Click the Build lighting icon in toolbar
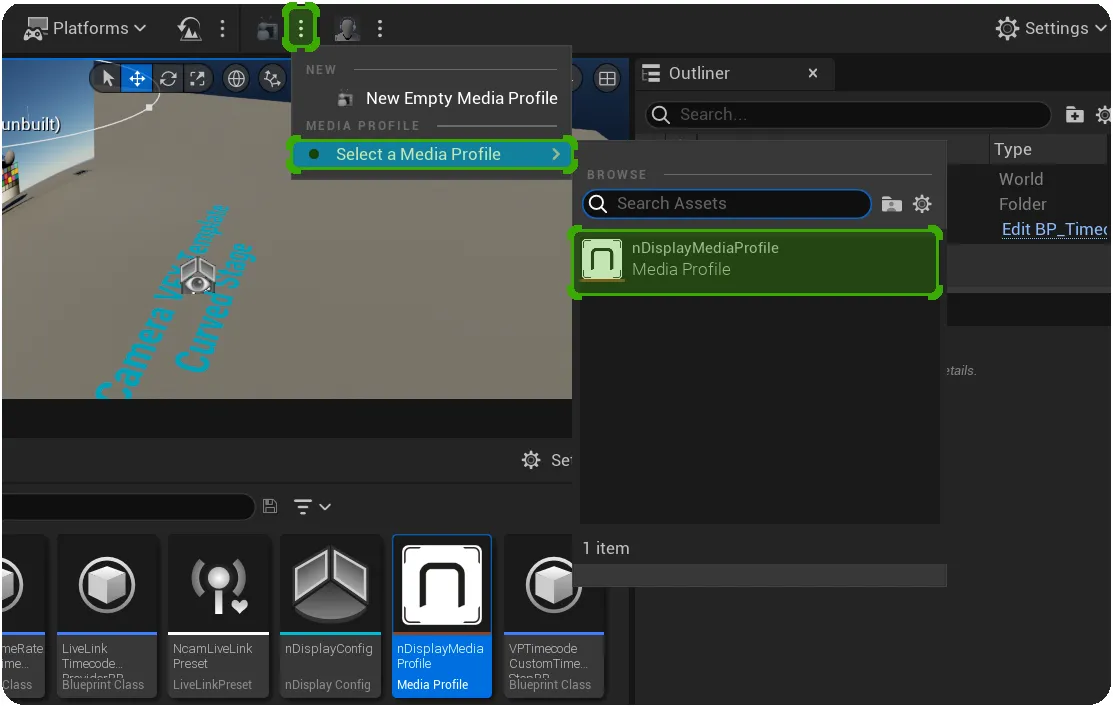This screenshot has width=1113, height=707. [190, 28]
